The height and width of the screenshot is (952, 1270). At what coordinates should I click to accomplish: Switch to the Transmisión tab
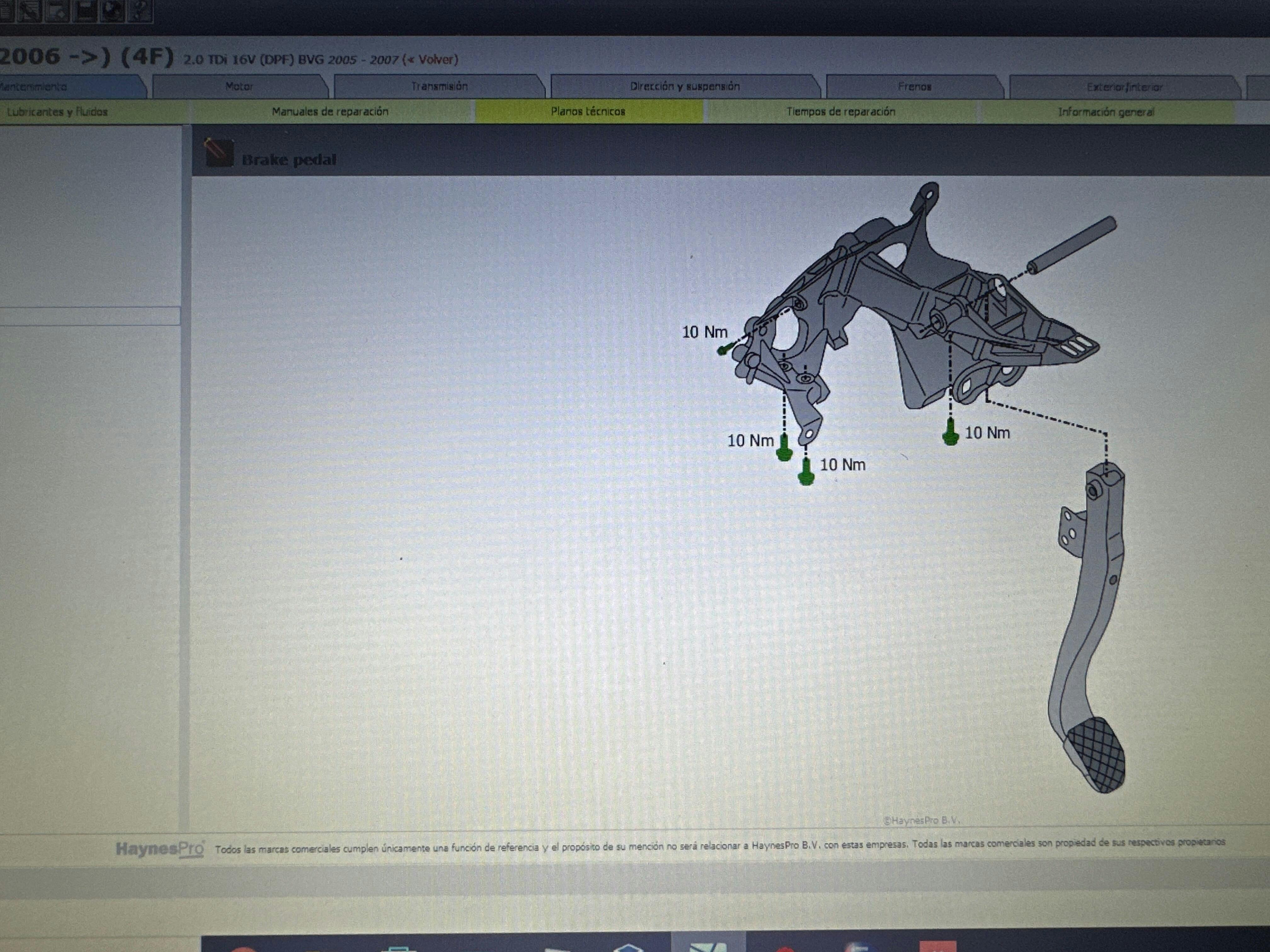point(439,87)
